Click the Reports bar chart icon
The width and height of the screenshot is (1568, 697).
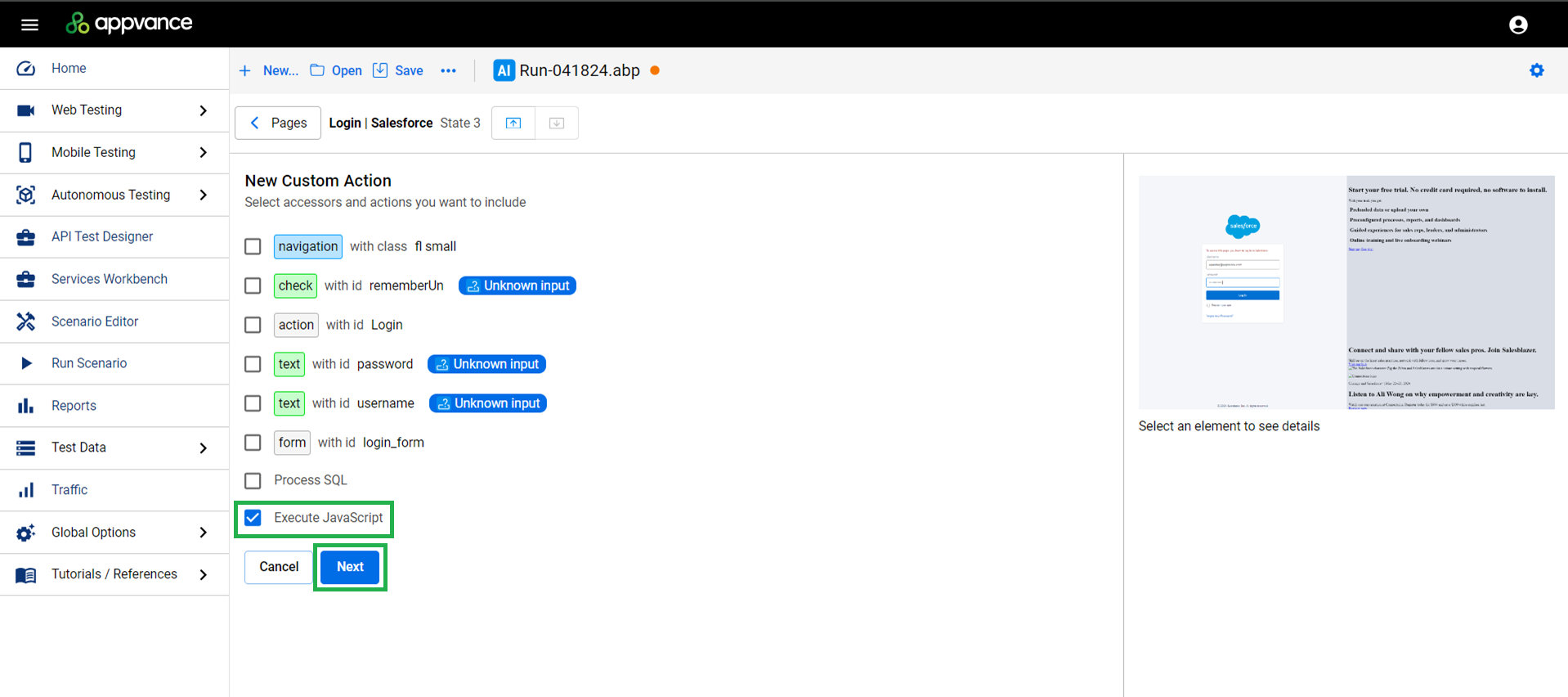[26, 406]
